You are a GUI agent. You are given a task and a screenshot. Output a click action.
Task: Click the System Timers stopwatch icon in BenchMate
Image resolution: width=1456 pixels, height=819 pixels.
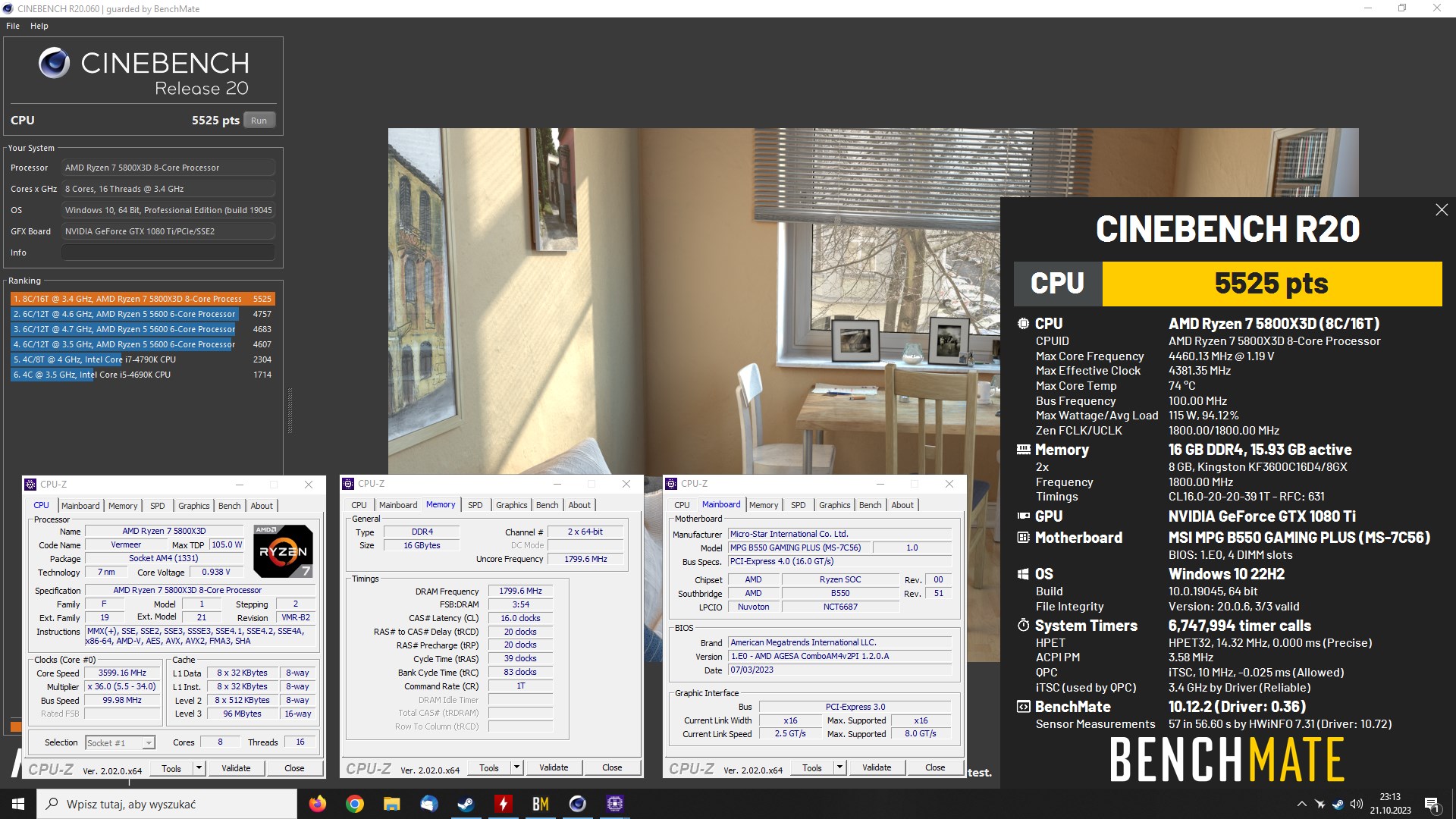(1023, 626)
